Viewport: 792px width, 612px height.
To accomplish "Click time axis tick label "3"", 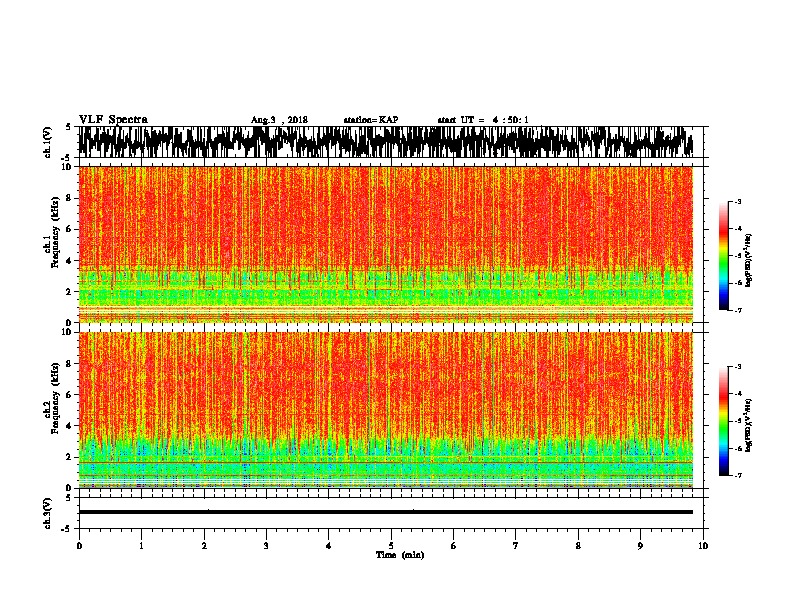I will tap(266, 546).
